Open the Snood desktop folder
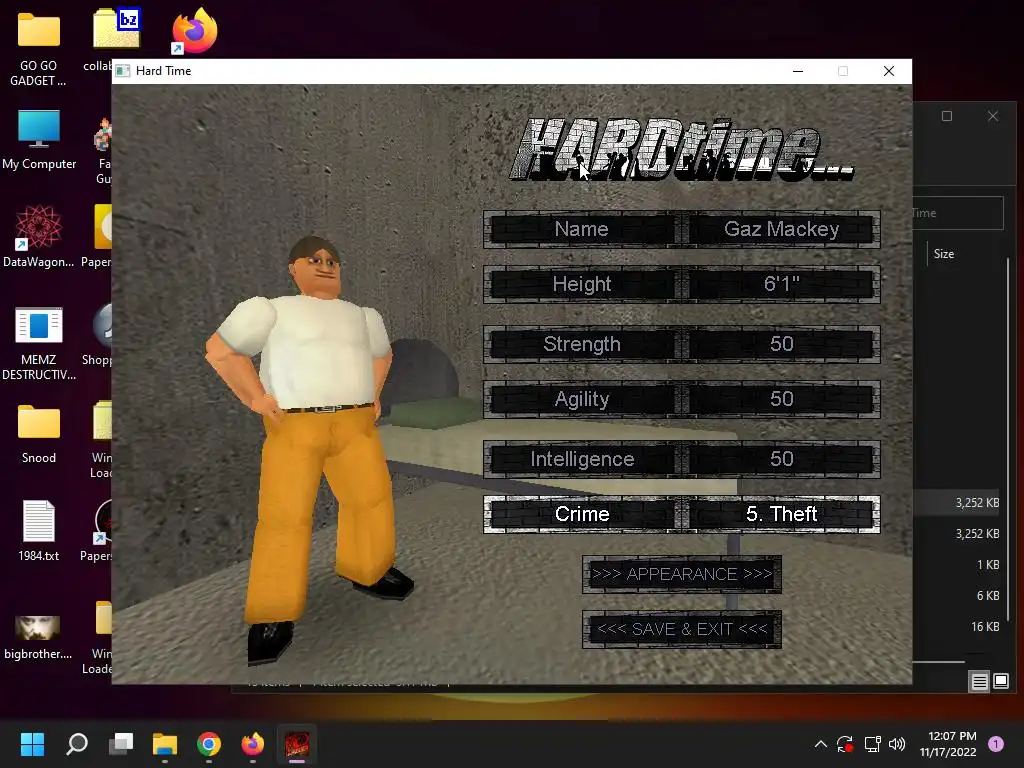This screenshot has height=768, width=1024. pos(39,434)
